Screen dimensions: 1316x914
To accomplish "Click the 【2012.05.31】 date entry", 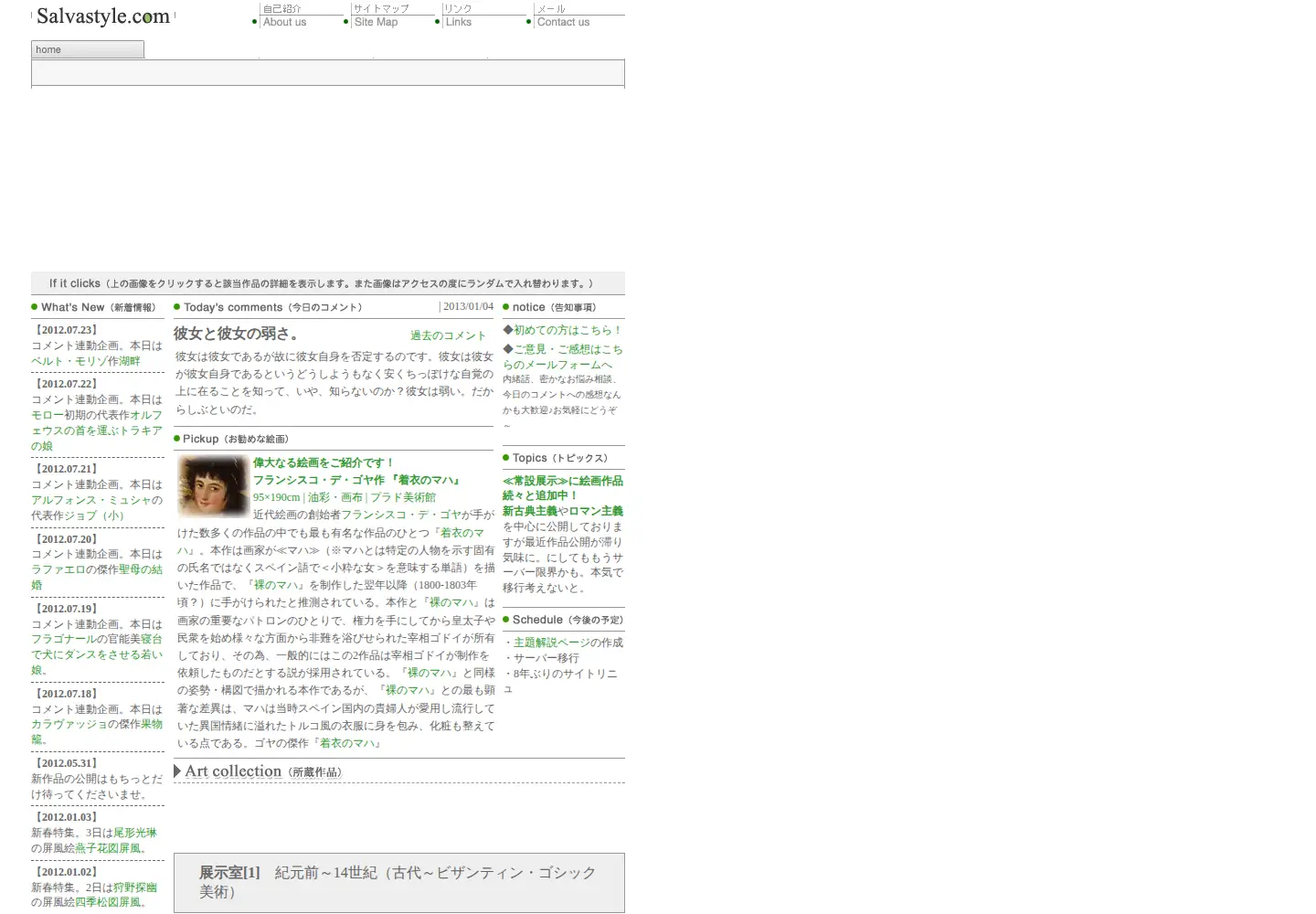I will pos(66,763).
